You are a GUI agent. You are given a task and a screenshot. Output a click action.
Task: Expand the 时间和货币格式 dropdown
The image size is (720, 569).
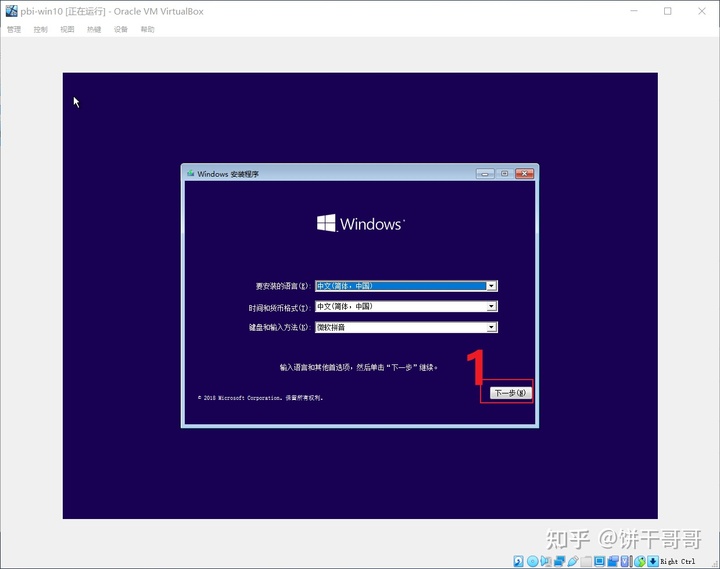coord(491,306)
